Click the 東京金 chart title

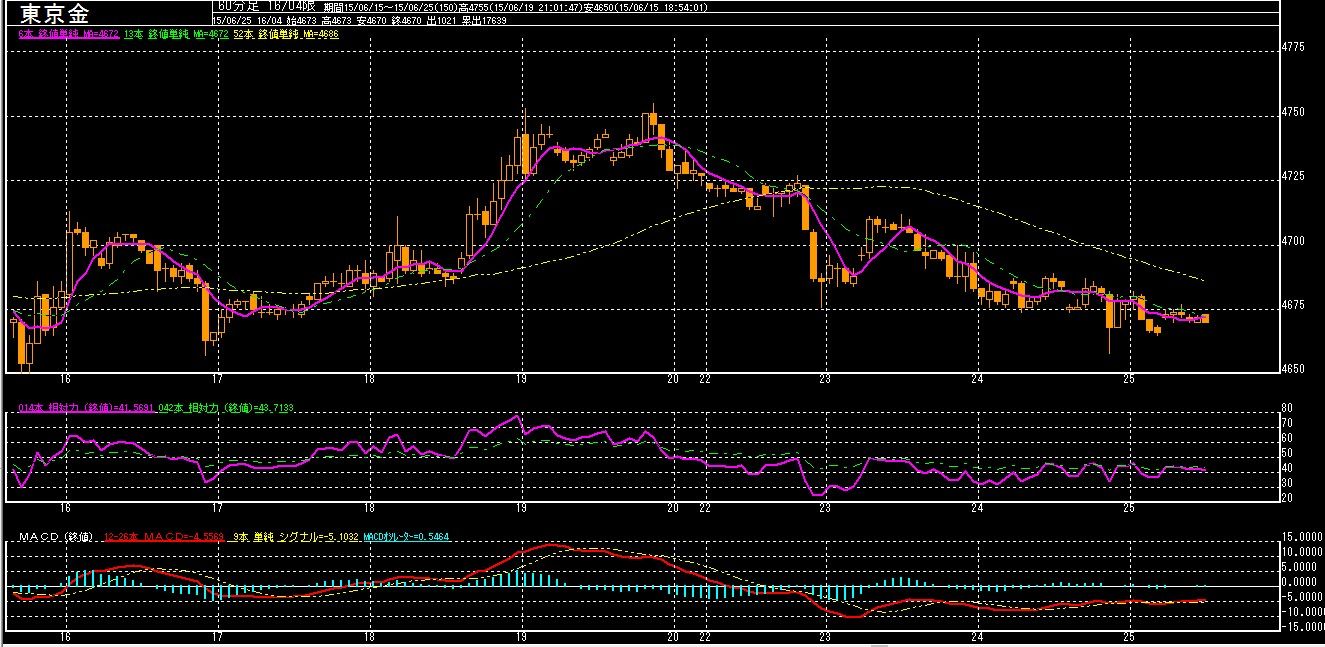pyautogui.click(x=52, y=13)
